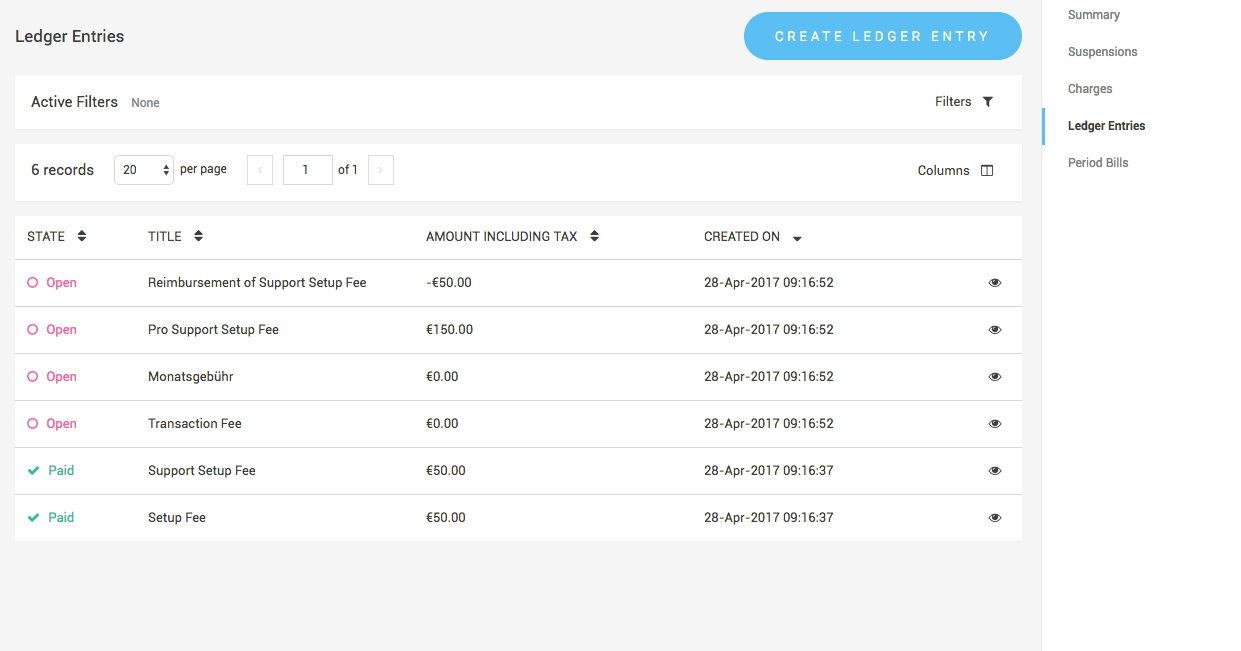Open the Period Bills section
1241x651 pixels.
coord(1098,162)
